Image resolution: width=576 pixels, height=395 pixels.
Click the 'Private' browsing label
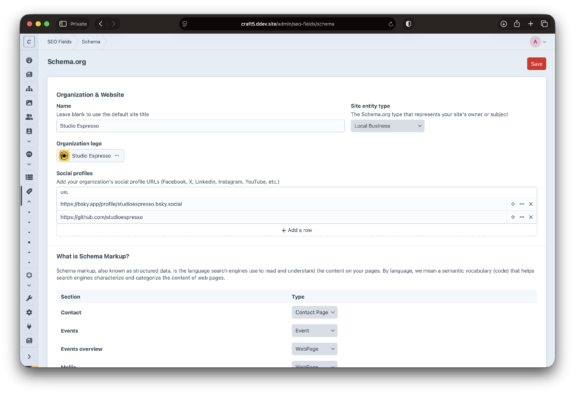pos(79,24)
